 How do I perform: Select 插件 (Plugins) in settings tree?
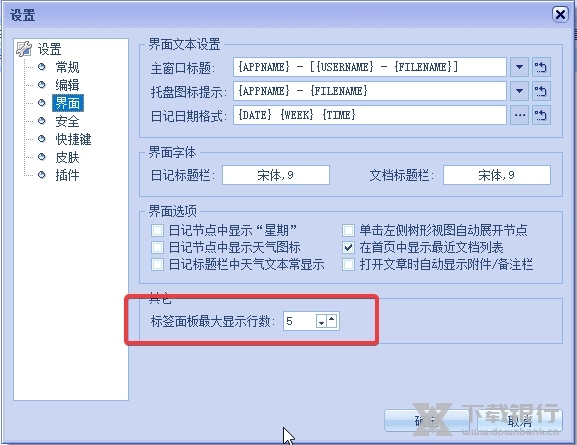[67, 175]
